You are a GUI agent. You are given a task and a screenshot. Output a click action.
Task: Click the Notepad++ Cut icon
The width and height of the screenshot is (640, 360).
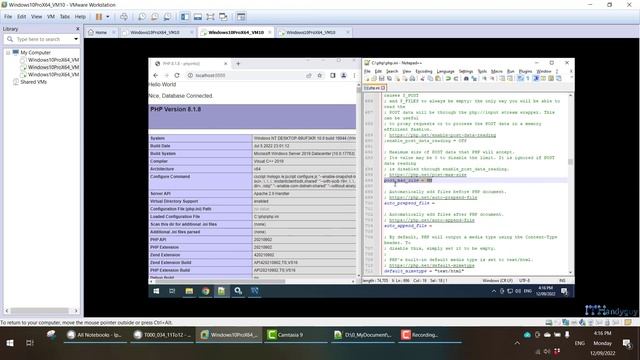[422, 78]
